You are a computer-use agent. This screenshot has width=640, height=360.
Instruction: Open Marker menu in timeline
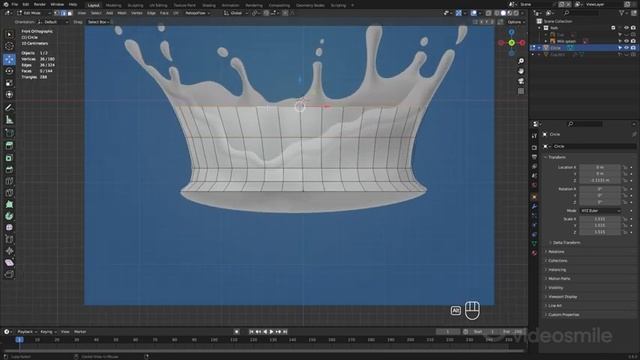(80, 332)
